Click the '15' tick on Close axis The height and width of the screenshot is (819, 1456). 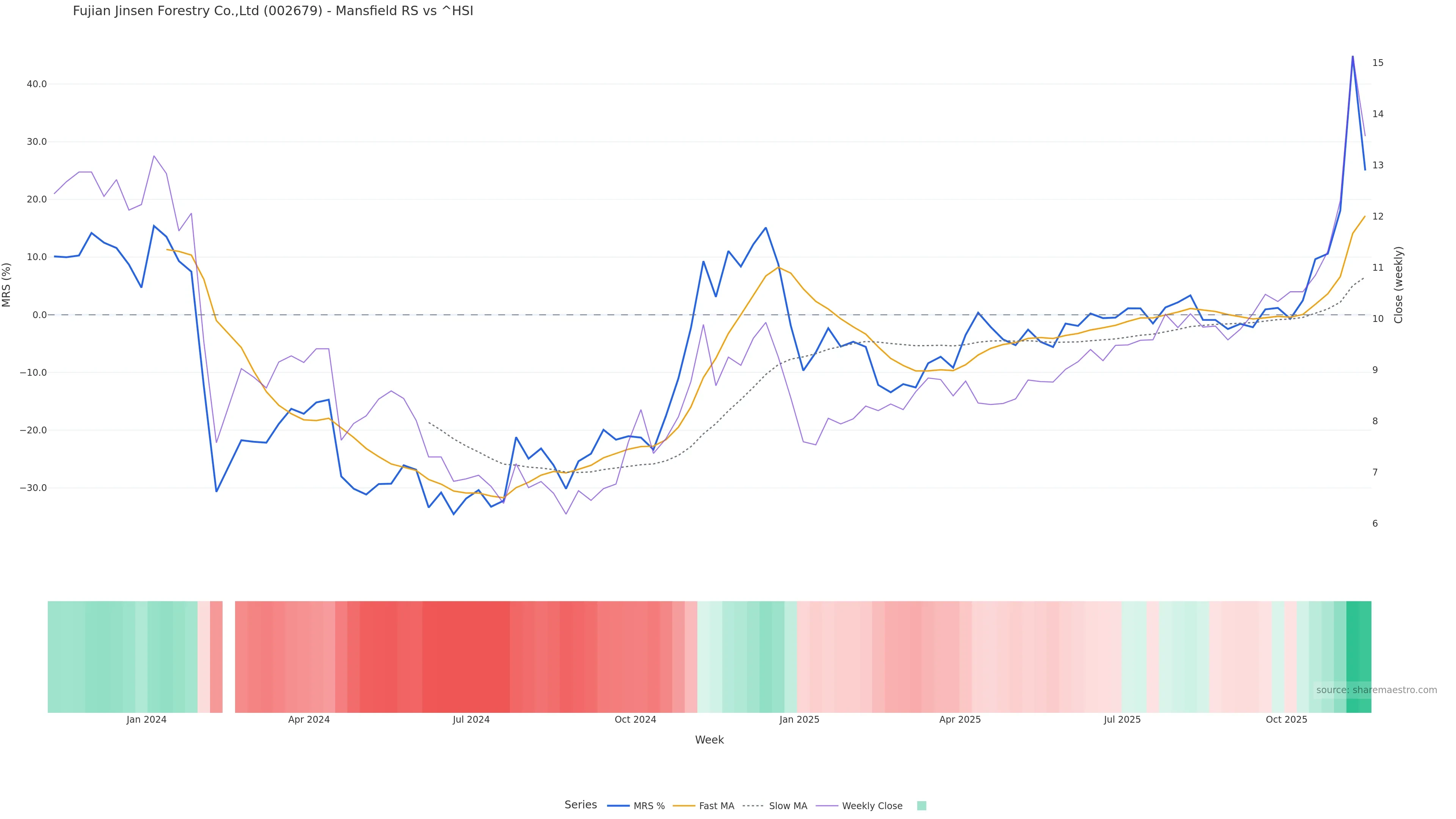(x=1378, y=63)
